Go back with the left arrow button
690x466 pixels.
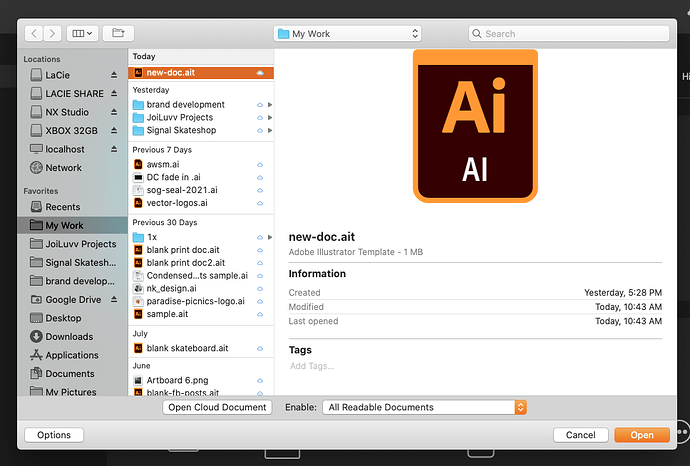[34, 33]
